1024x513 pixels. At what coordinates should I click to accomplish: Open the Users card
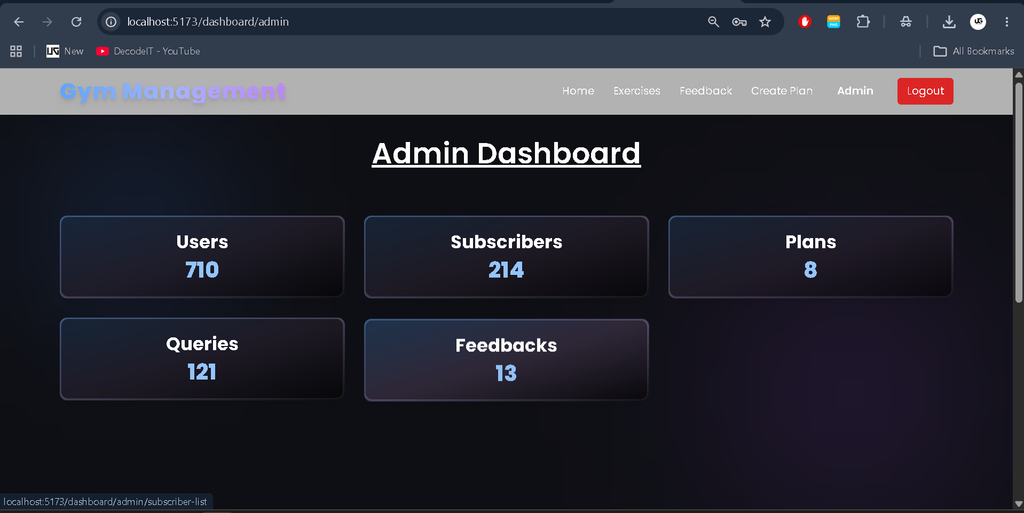coord(202,256)
